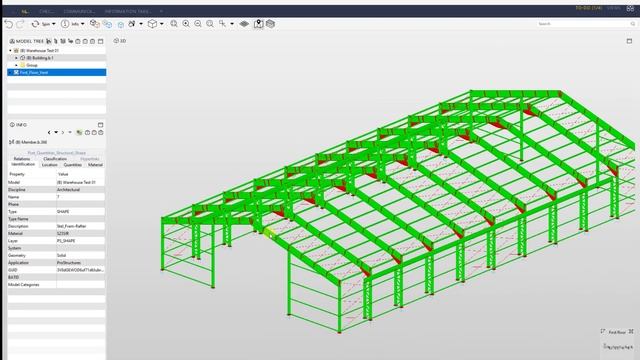Switch to the INFORMATION TAKEOFF tab

click(127, 11)
